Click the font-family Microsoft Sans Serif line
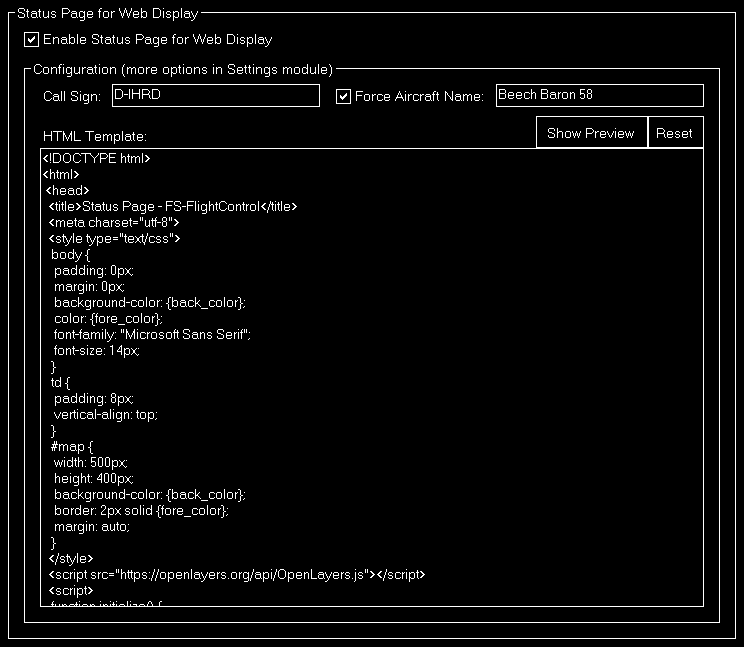 pyautogui.click(x=152, y=335)
